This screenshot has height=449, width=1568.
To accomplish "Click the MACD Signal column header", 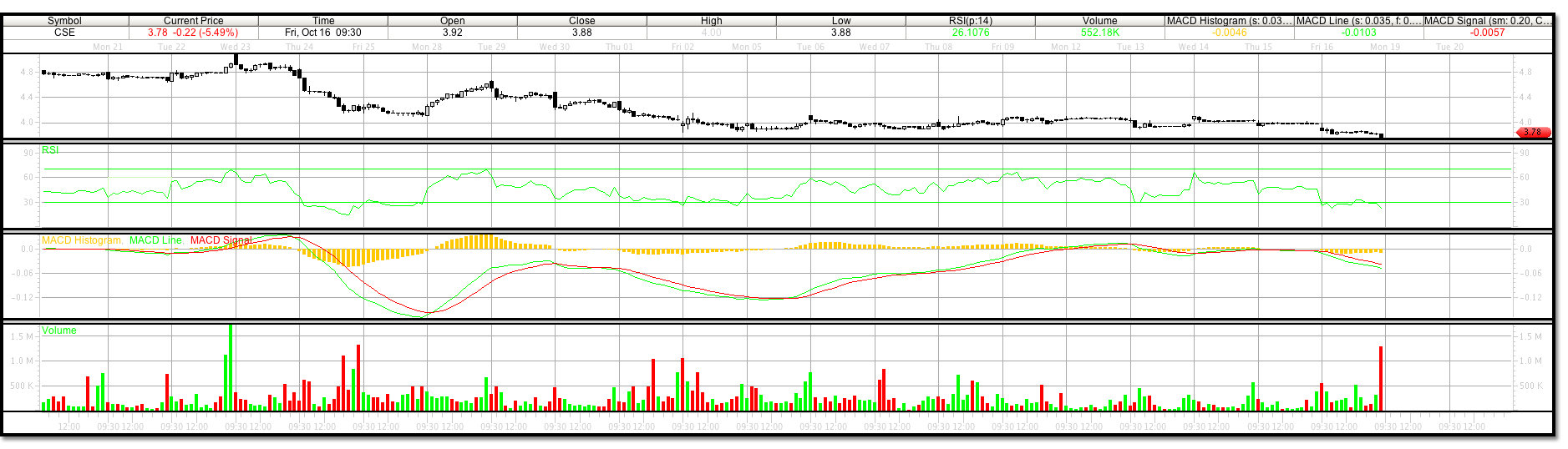I will pyautogui.click(x=1487, y=21).
